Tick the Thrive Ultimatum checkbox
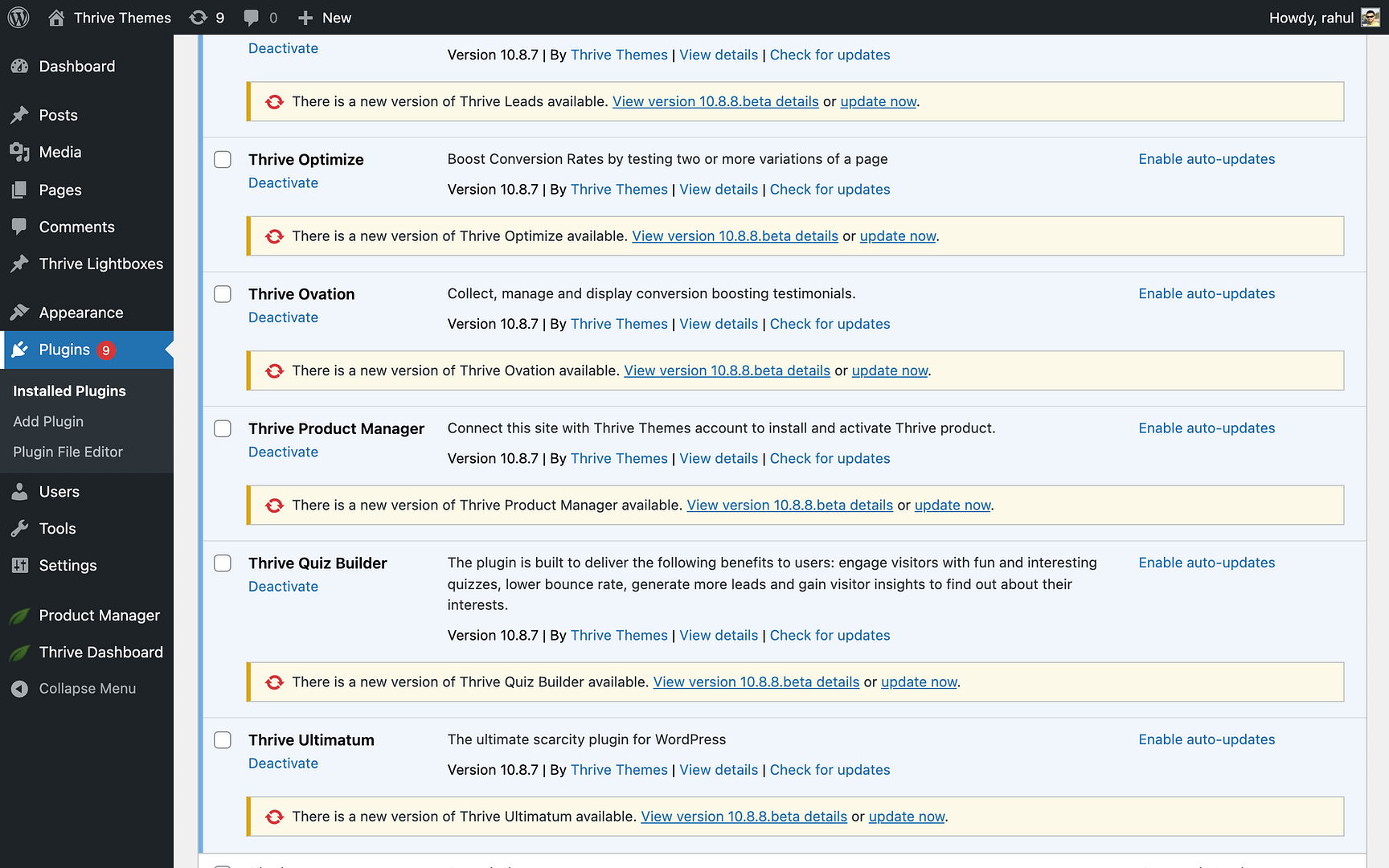 222,739
